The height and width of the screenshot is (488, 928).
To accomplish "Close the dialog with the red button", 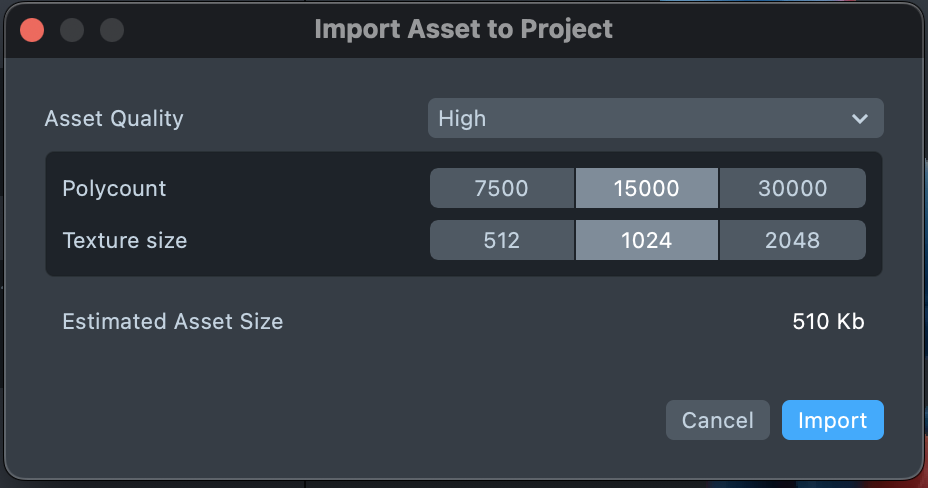I will [x=32, y=30].
